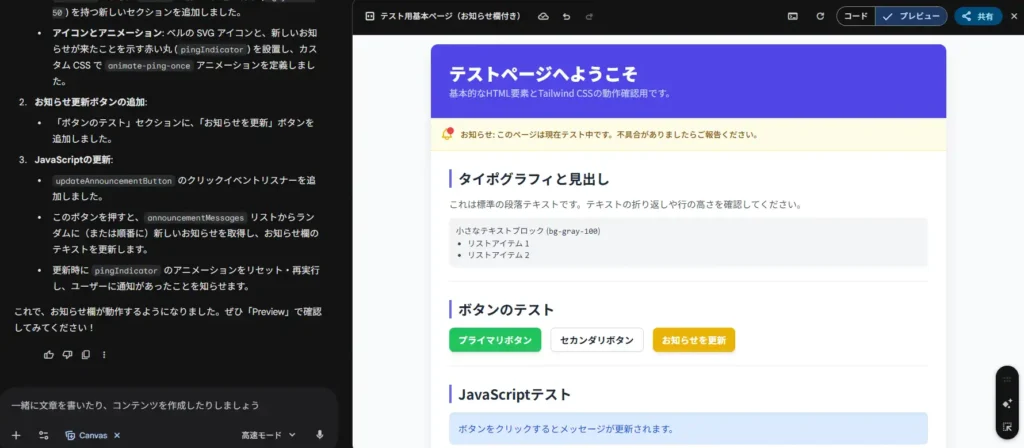This screenshot has width=1024, height=448.
Task: Click the 基本的なHTML要素とTailwind CSS subtitle
Action: point(560,93)
